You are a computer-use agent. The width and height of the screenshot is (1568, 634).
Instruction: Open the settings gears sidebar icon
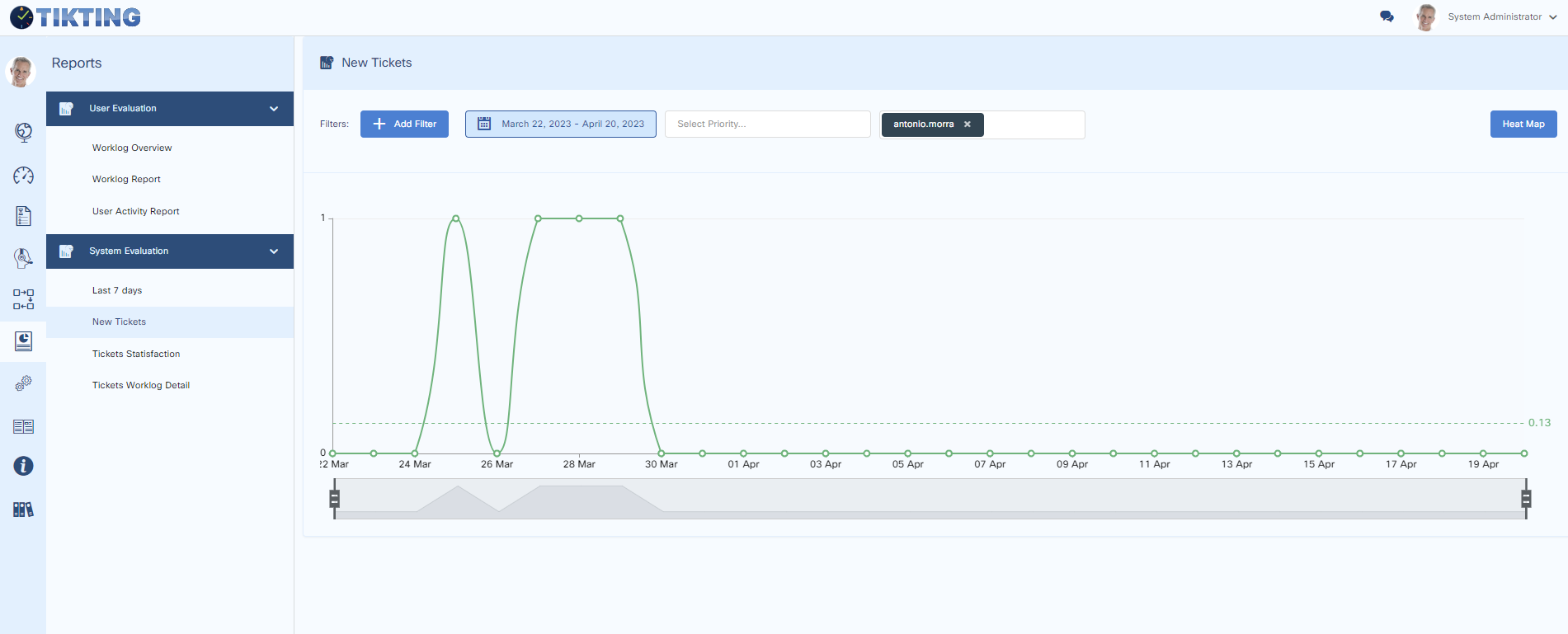click(23, 383)
